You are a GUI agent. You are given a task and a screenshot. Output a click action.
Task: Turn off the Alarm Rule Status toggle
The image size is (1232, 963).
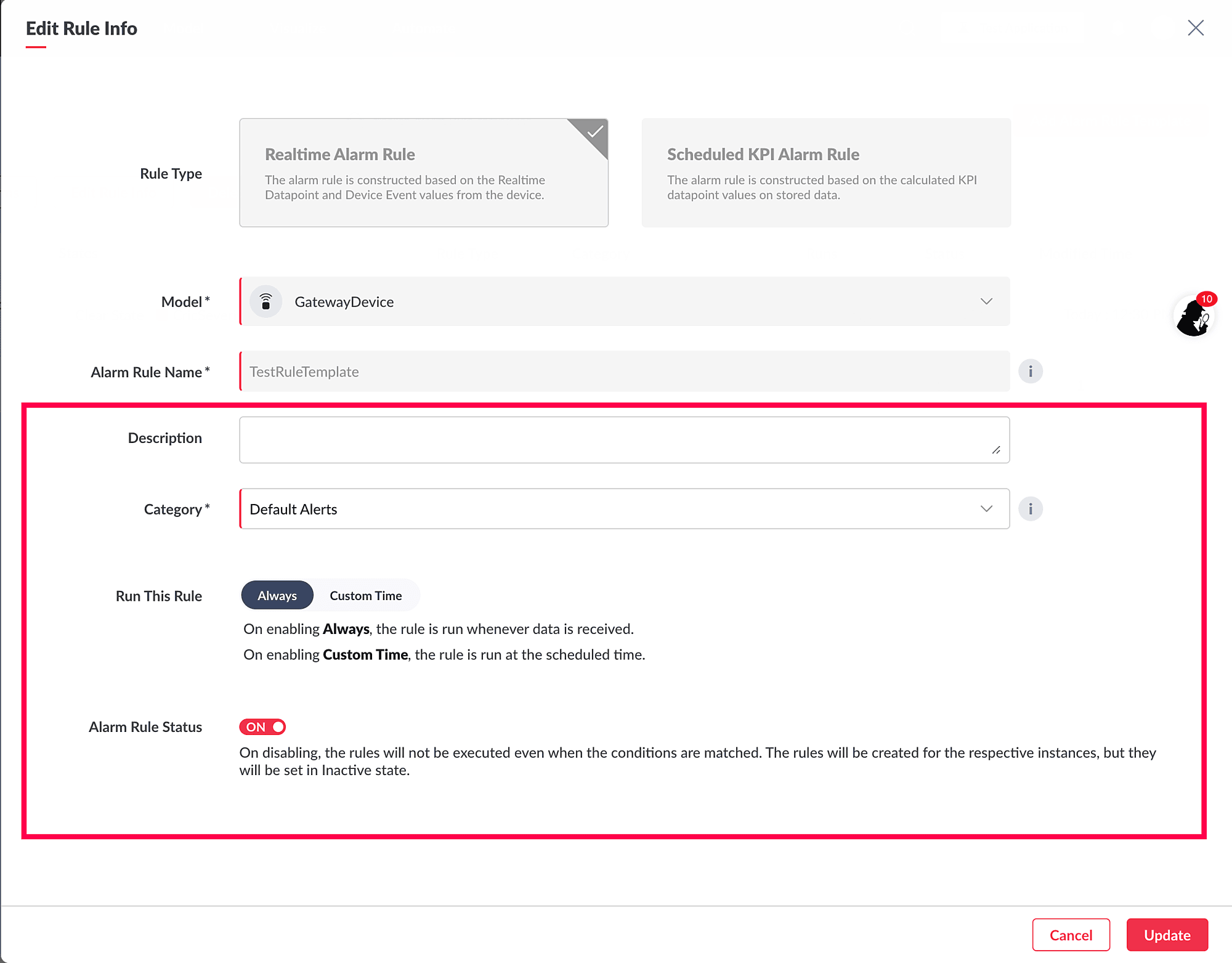[x=262, y=727]
